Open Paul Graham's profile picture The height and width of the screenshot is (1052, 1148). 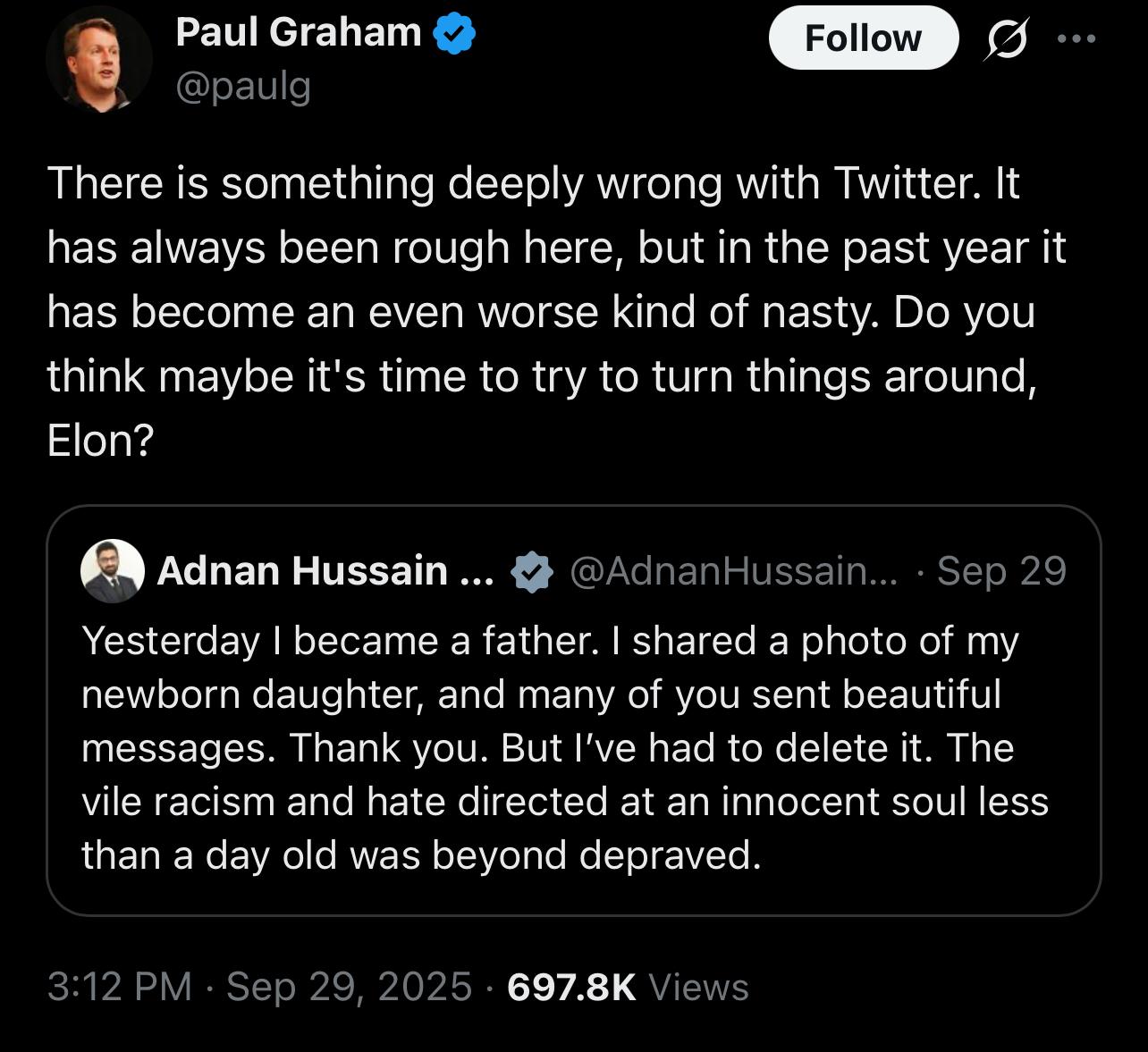click(x=98, y=59)
